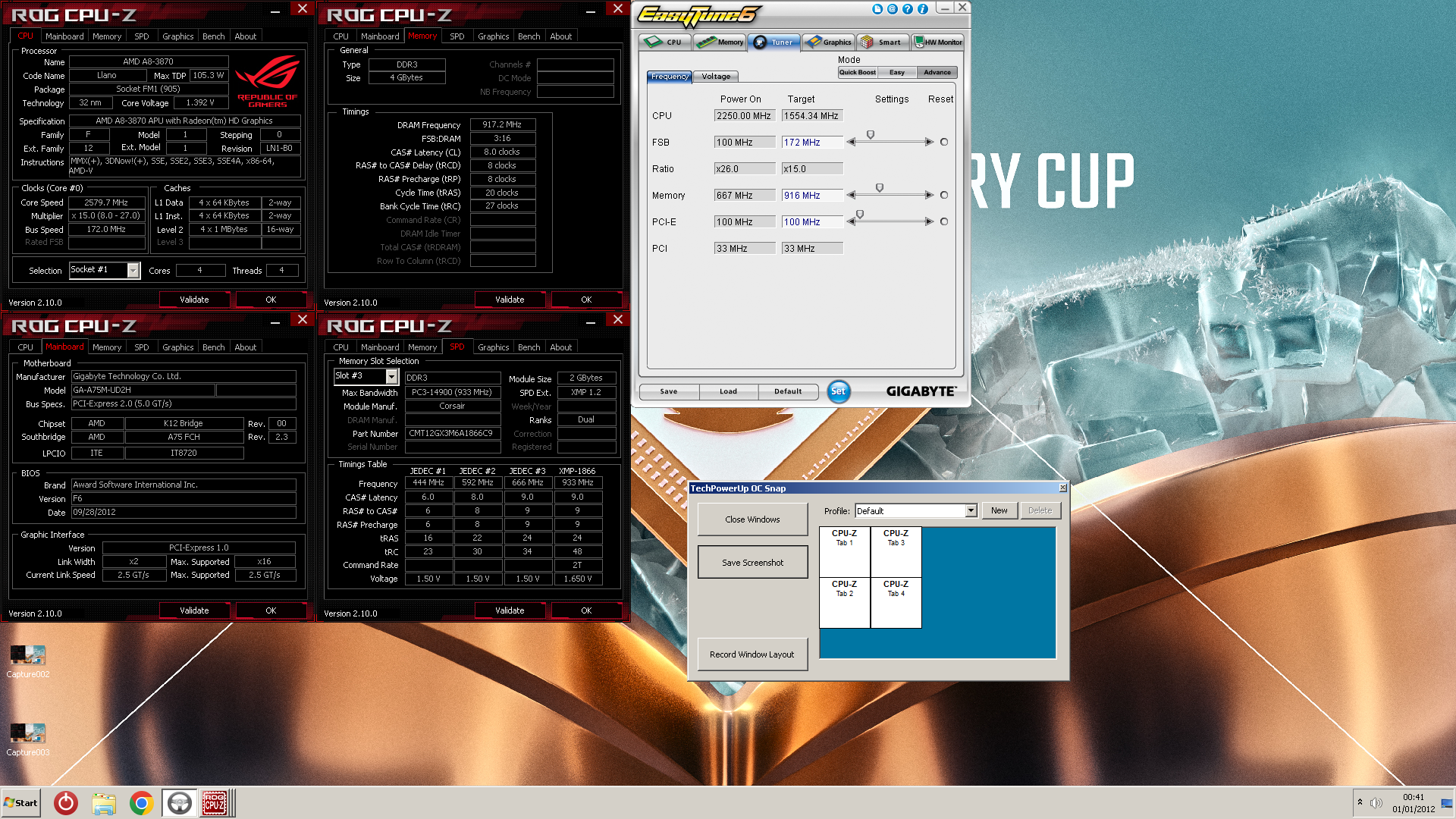Open the EasyTune6 CPU tab

point(665,42)
